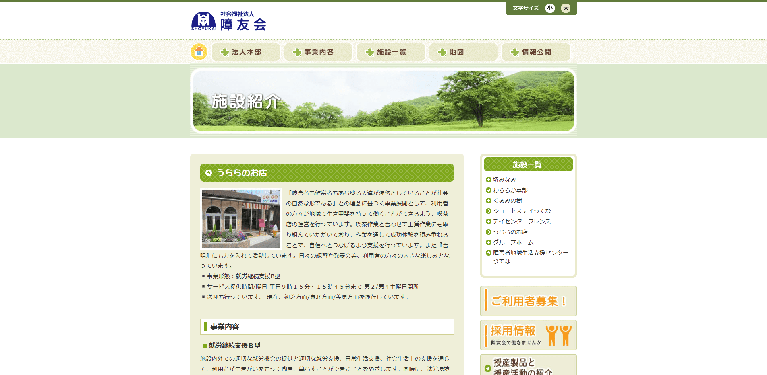Open the 情報公開 menu item
This screenshot has width=767, height=375.
point(536,52)
